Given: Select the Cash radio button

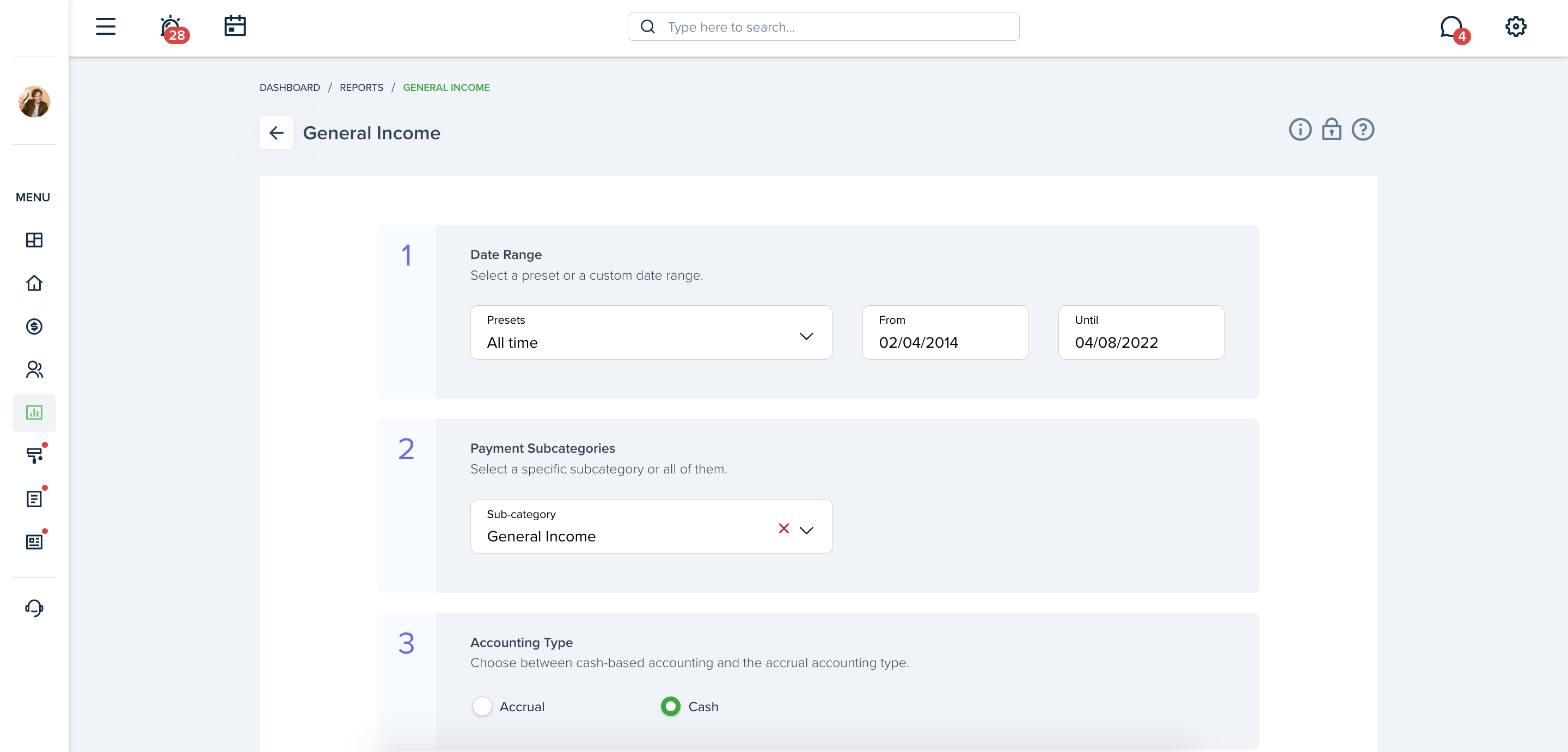Looking at the screenshot, I should (x=670, y=706).
